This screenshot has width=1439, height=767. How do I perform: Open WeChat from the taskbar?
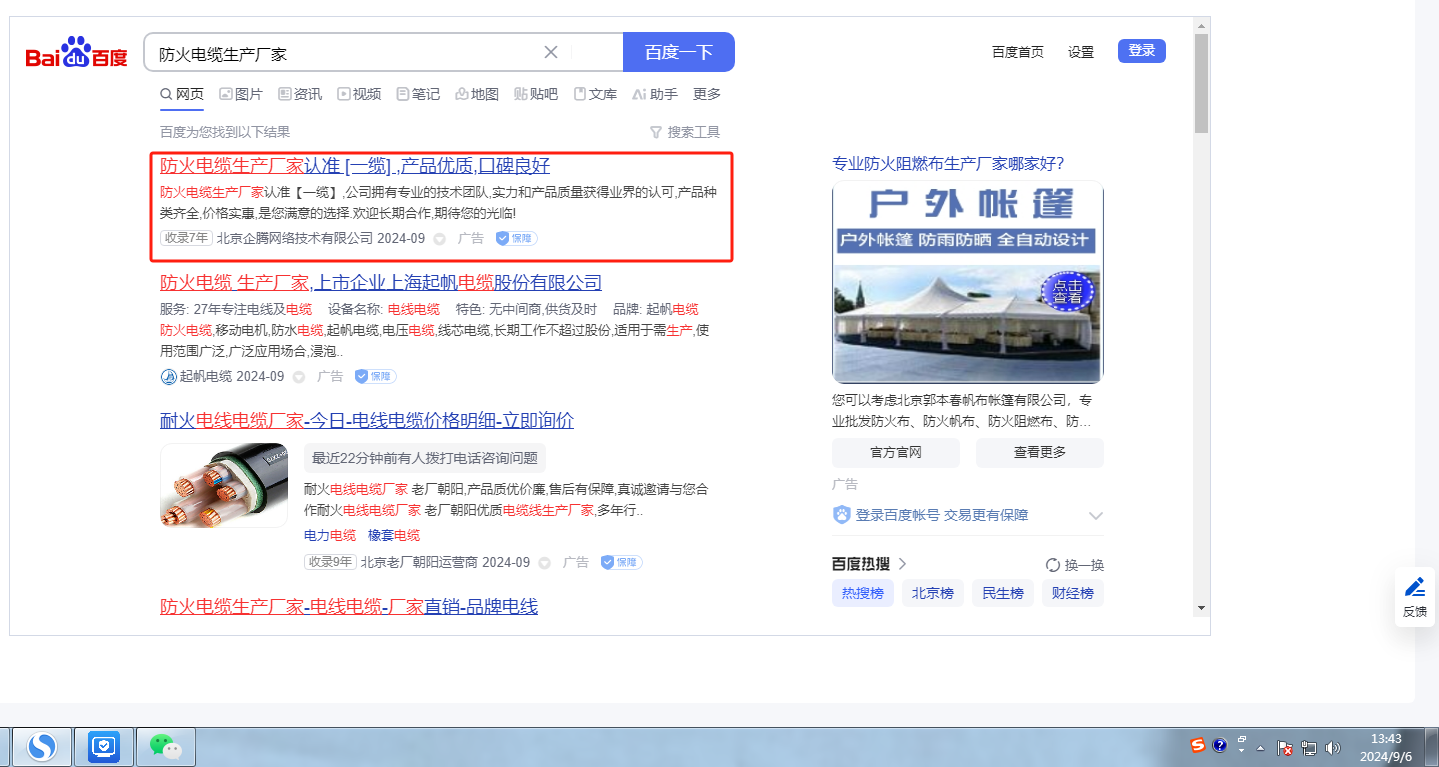click(166, 747)
